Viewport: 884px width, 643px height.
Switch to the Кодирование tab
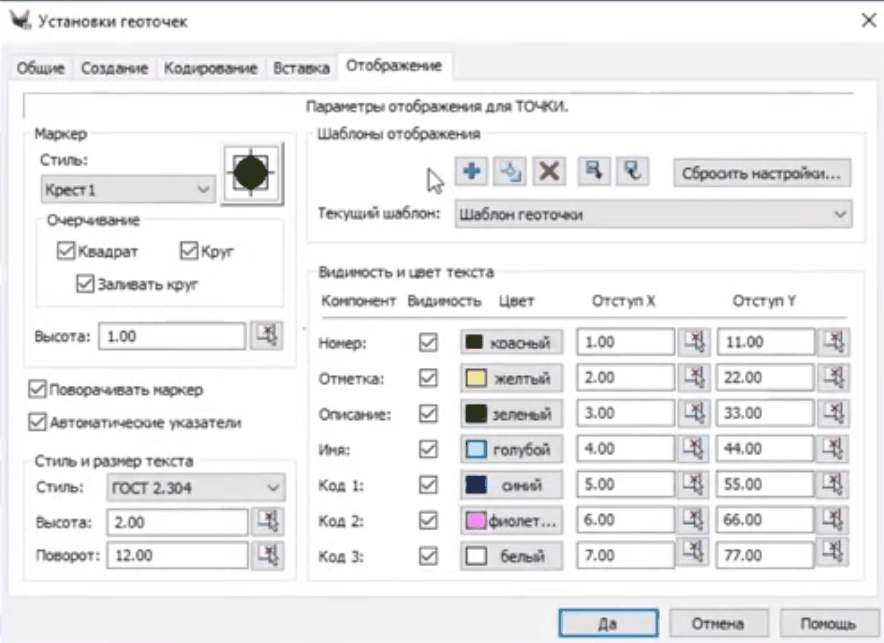point(210,67)
